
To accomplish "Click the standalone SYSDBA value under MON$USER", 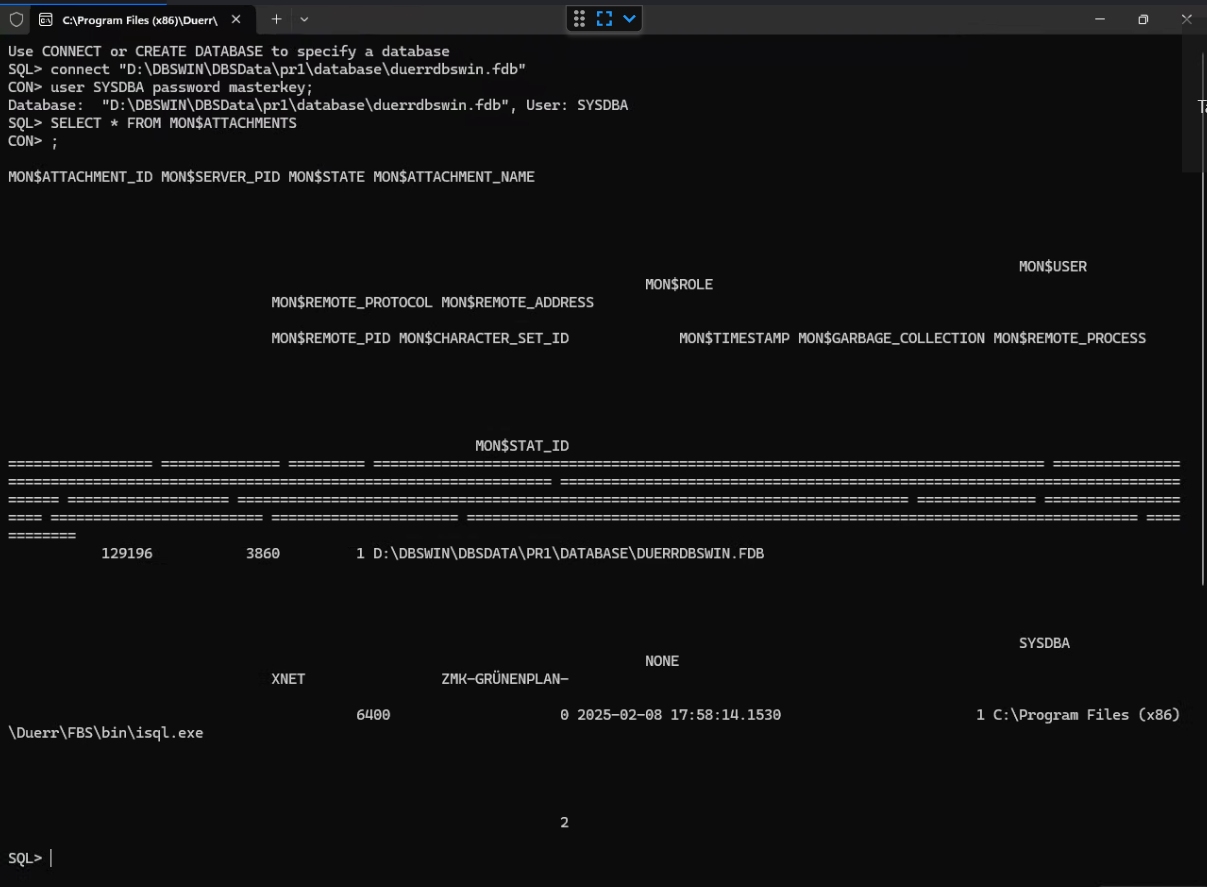I will [x=1044, y=643].
